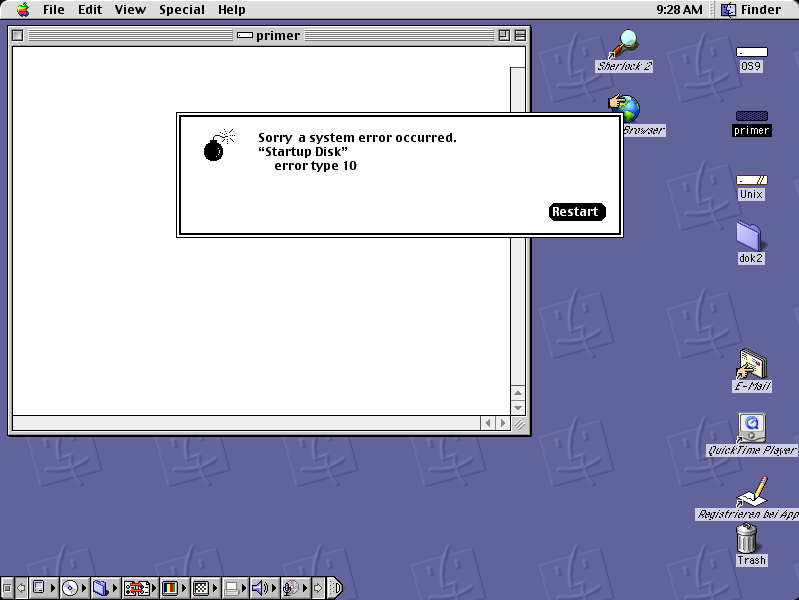This screenshot has width=799, height=600.
Task: Expand sound source microphone module arrow
Action: (x=305, y=588)
